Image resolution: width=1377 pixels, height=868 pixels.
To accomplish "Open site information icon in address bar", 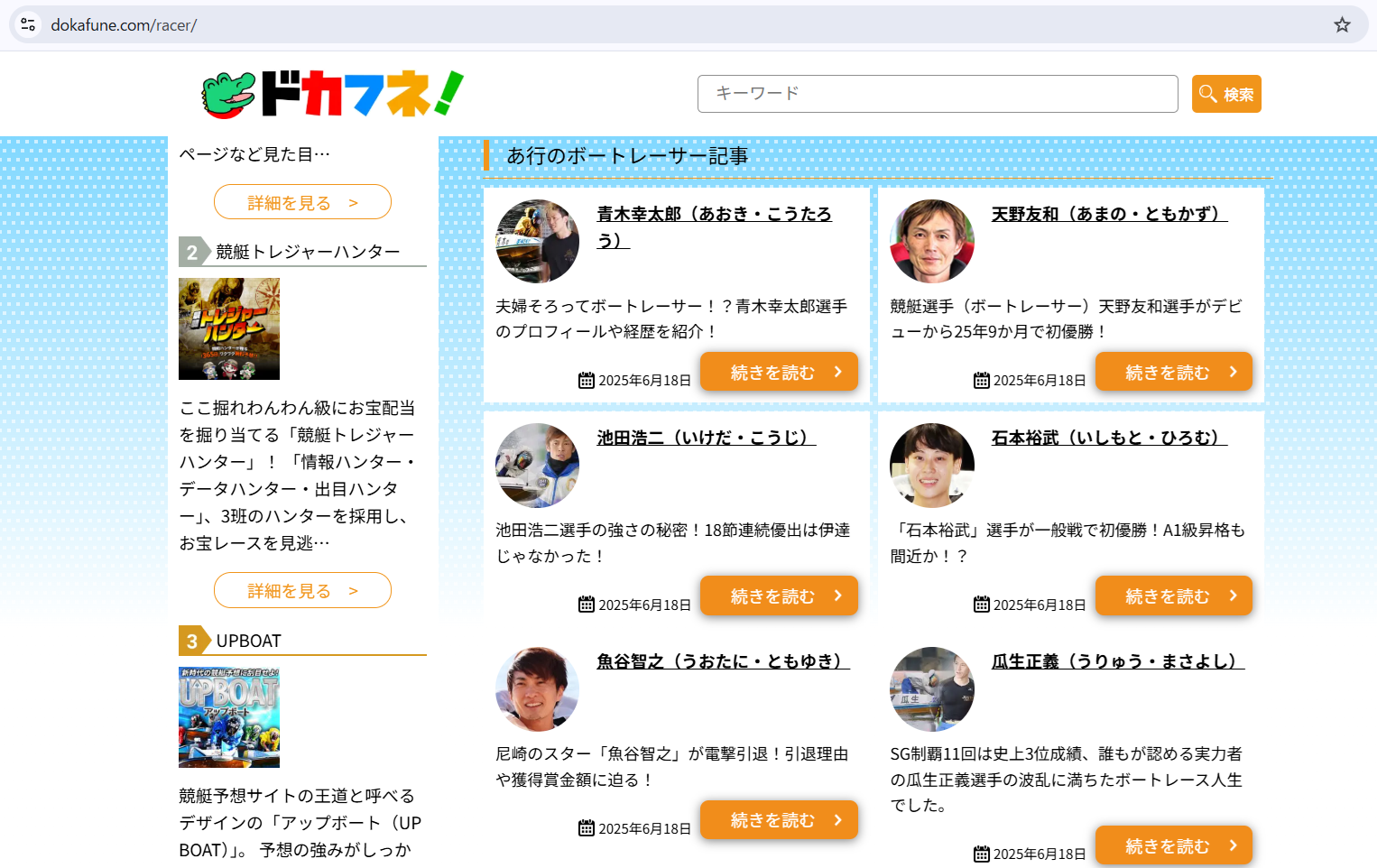I will coord(29,25).
